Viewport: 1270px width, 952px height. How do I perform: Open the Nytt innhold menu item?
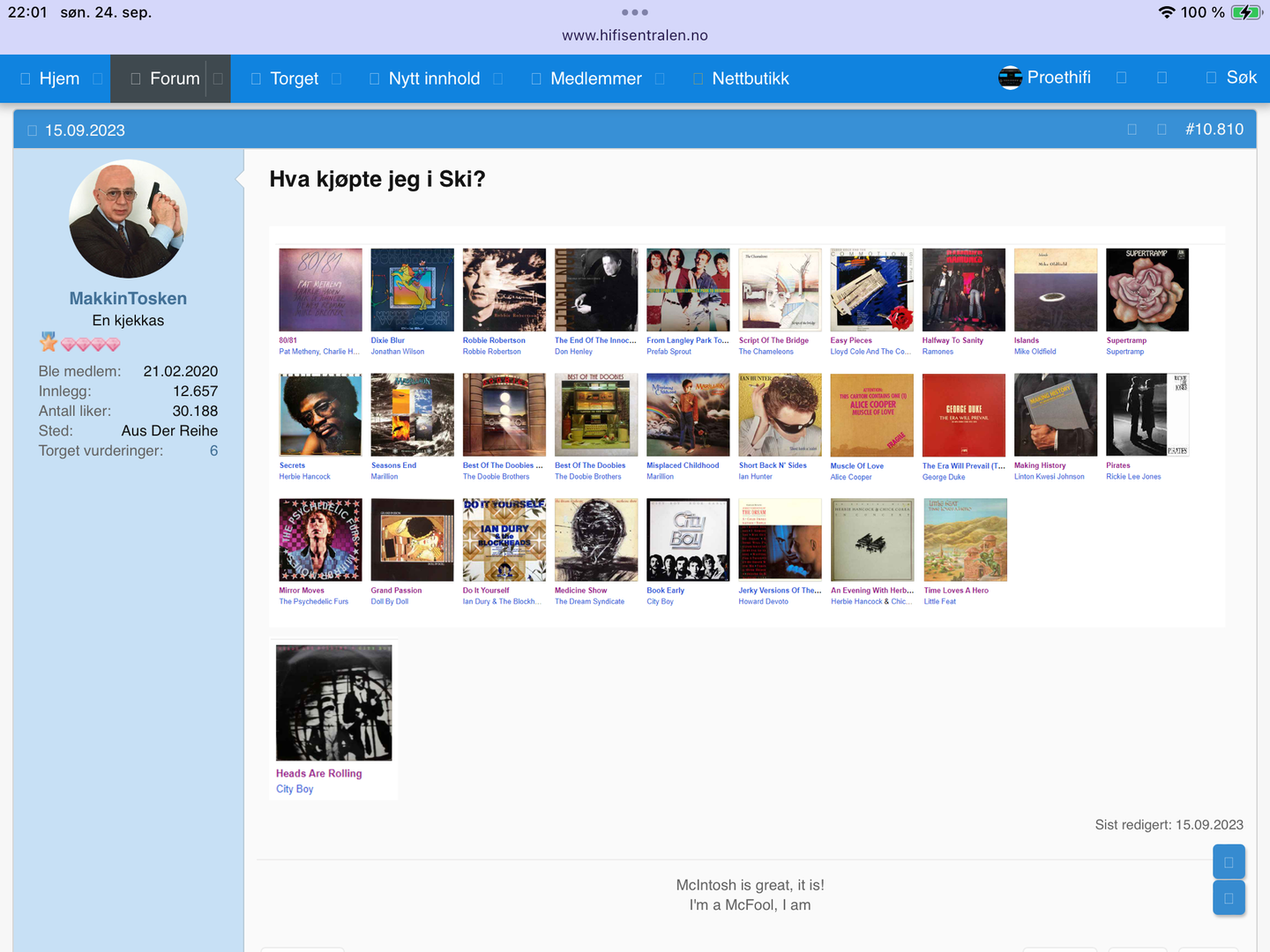434,78
